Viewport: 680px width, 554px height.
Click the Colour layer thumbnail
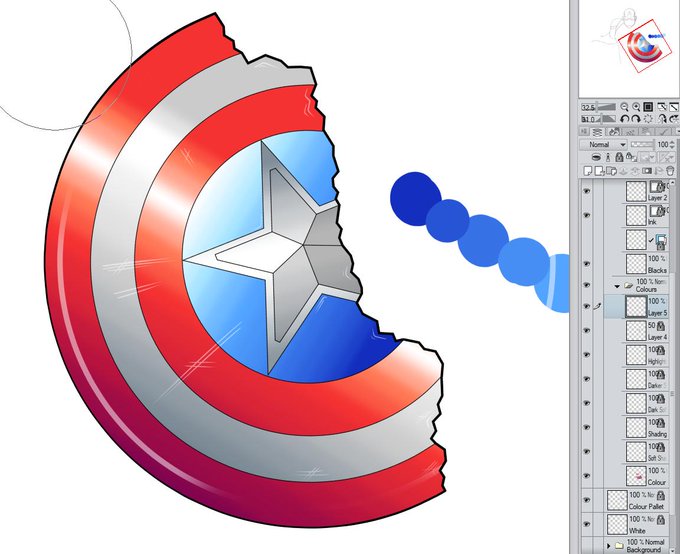(x=636, y=476)
